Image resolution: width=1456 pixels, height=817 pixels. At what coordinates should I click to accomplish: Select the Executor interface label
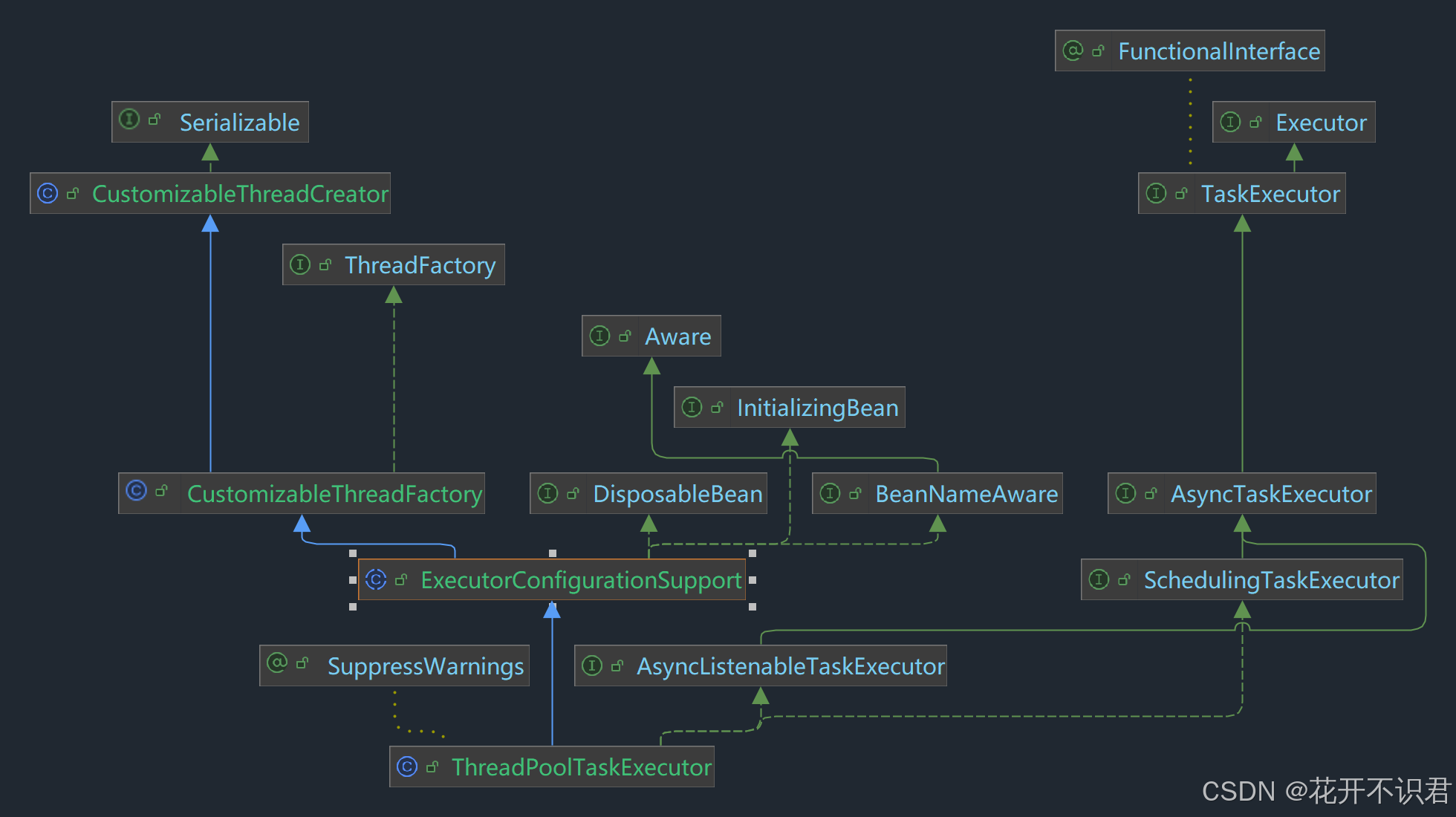[1321, 123]
